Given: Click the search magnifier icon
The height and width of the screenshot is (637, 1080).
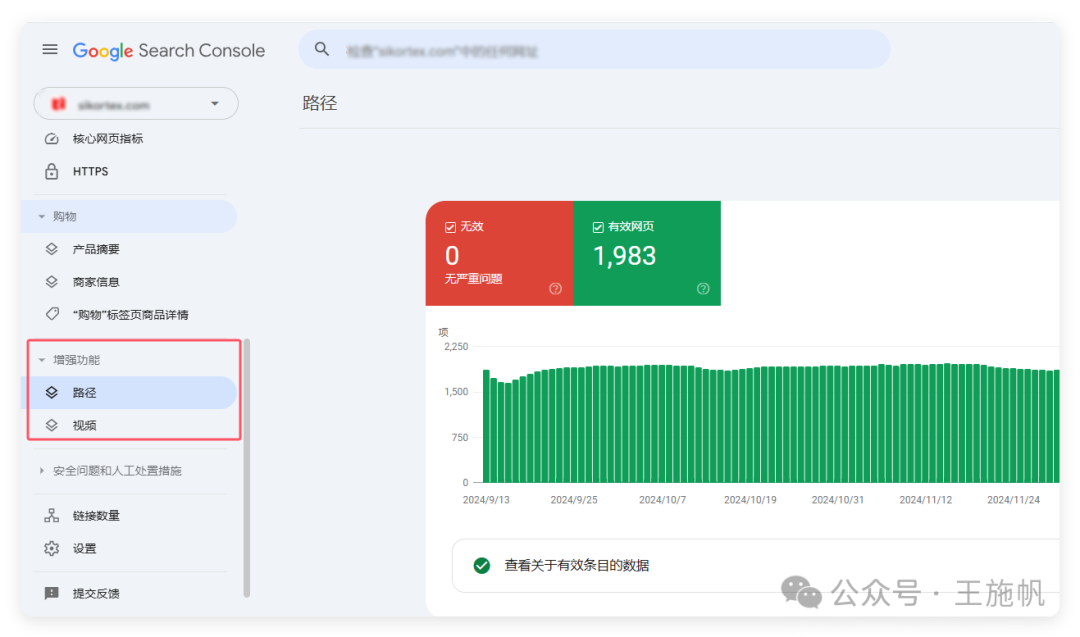Looking at the screenshot, I should (322, 49).
